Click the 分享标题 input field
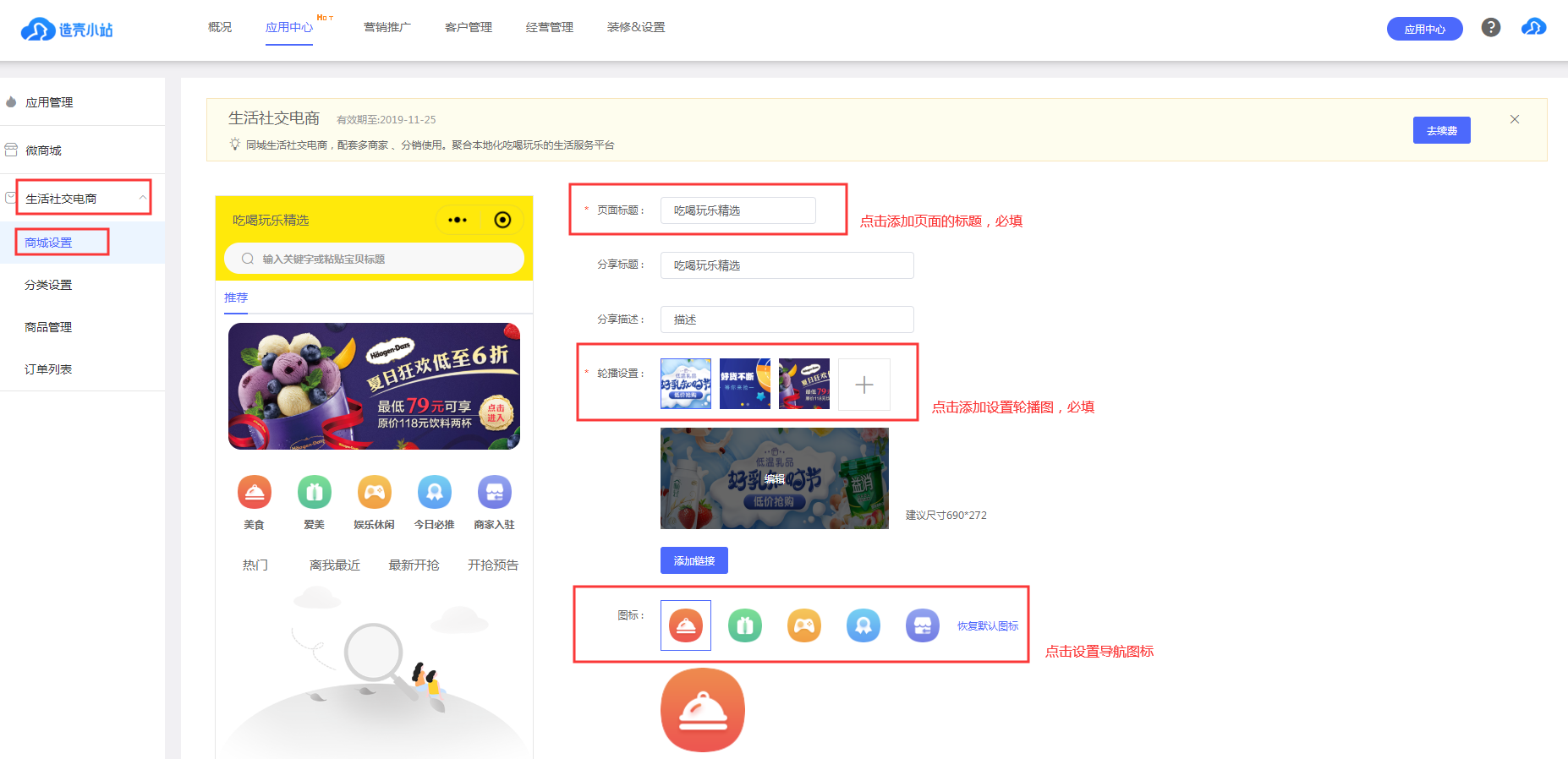Image resolution: width=1568 pixels, height=759 pixels. (x=787, y=265)
